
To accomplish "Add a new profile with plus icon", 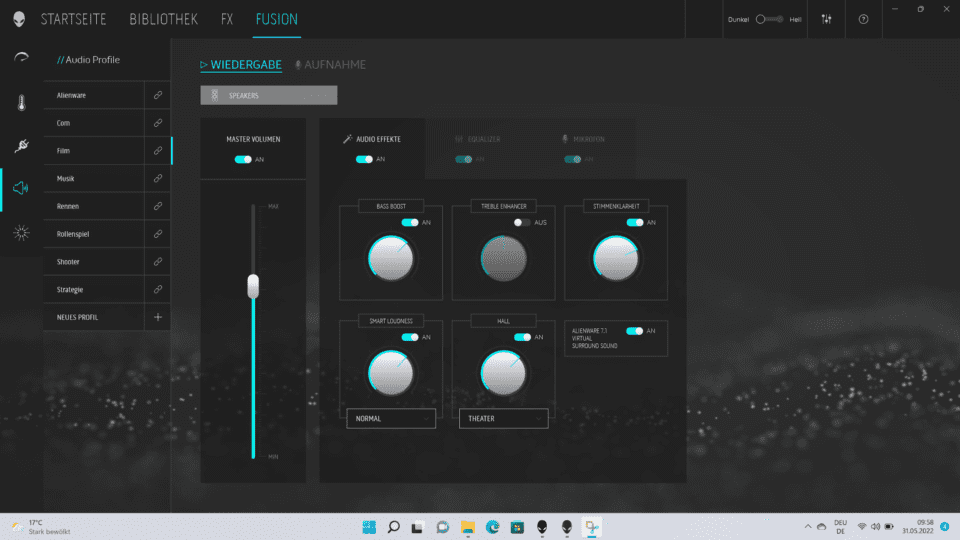I will point(157,317).
